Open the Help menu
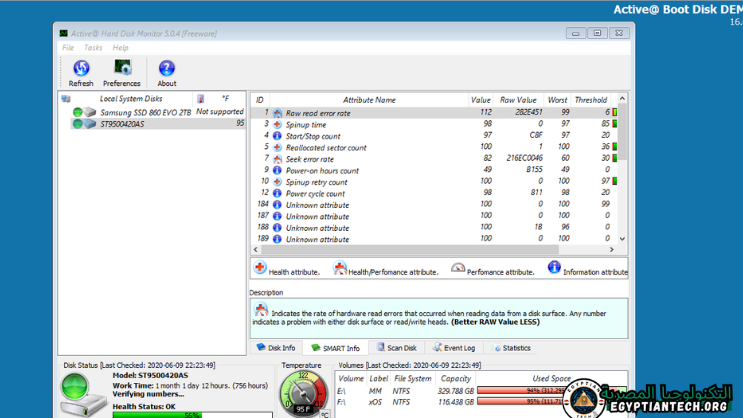The height and width of the screenshot is (418, 743). pos(120,47)
